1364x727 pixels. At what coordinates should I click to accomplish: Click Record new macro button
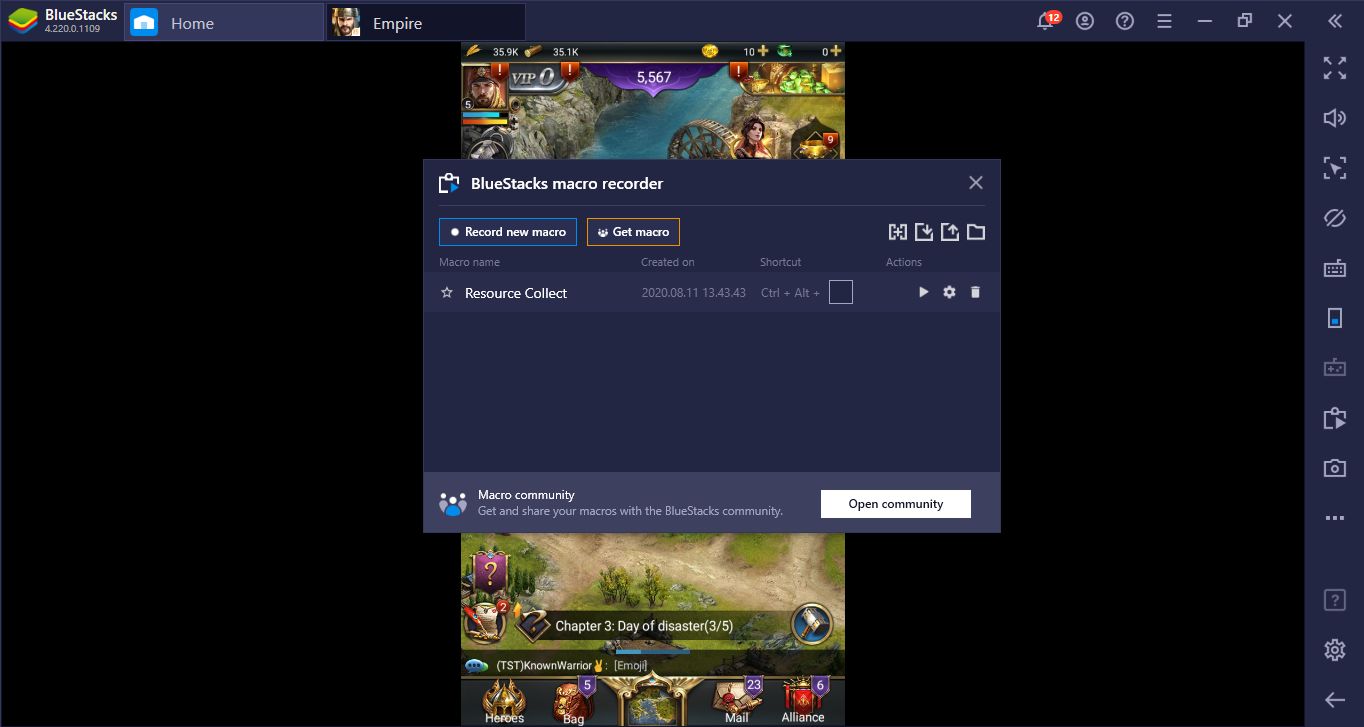tap(508, 232)
